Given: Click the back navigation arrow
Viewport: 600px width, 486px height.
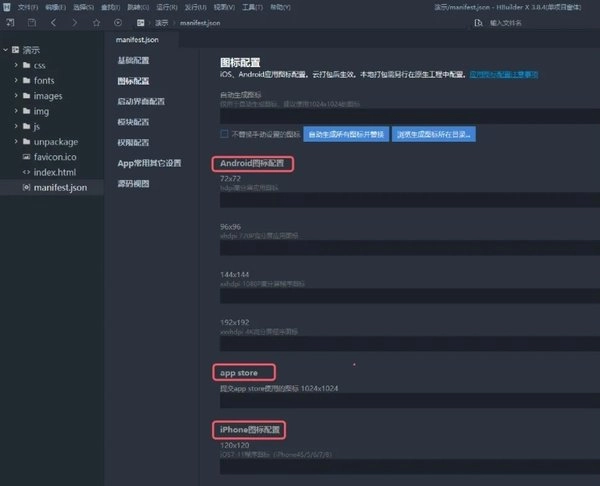Looking at the screenshot, I should click(x=53, y=21).
